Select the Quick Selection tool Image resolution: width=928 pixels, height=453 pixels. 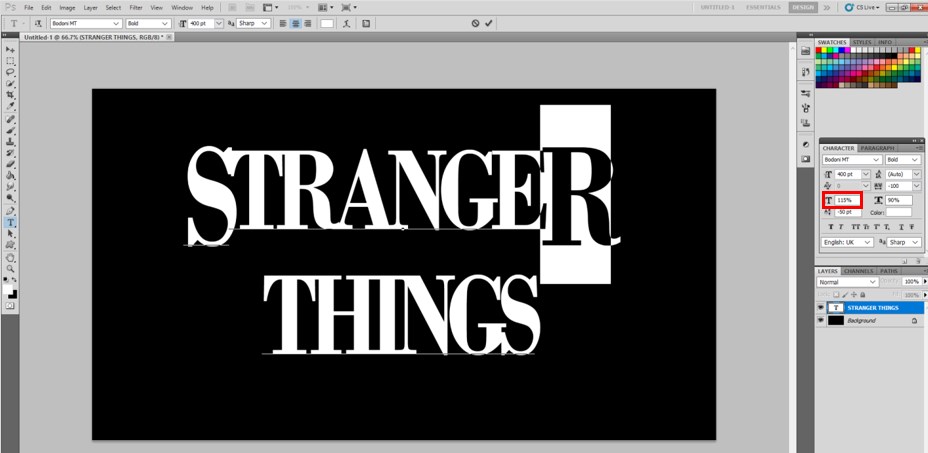(10, 83)
